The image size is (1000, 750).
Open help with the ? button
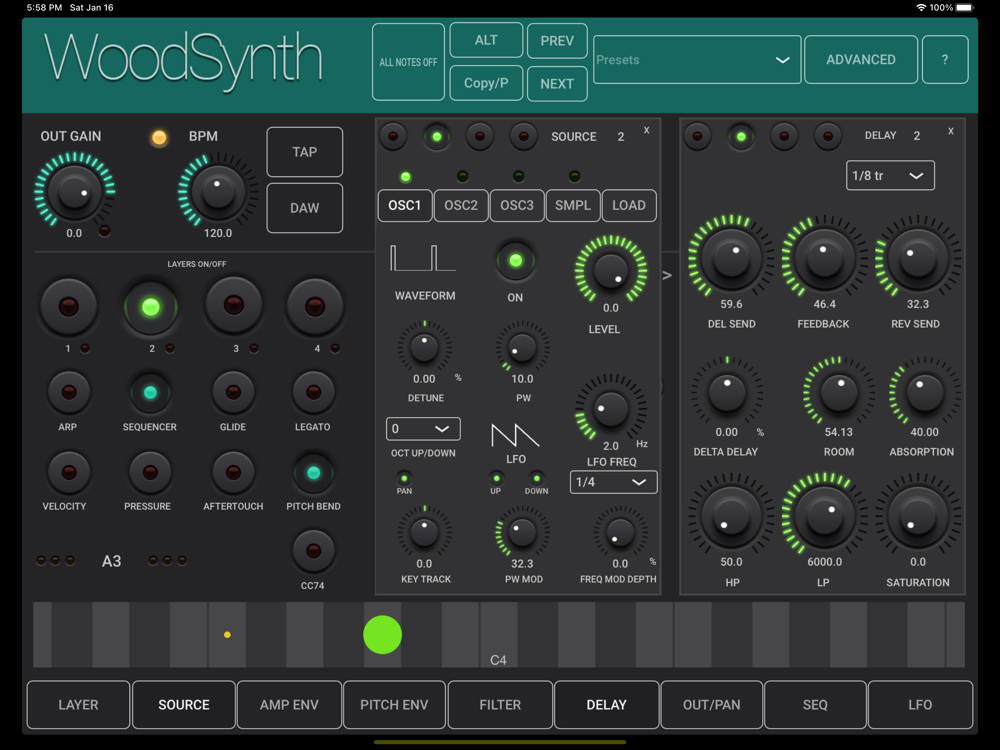[x=945, y=59]
